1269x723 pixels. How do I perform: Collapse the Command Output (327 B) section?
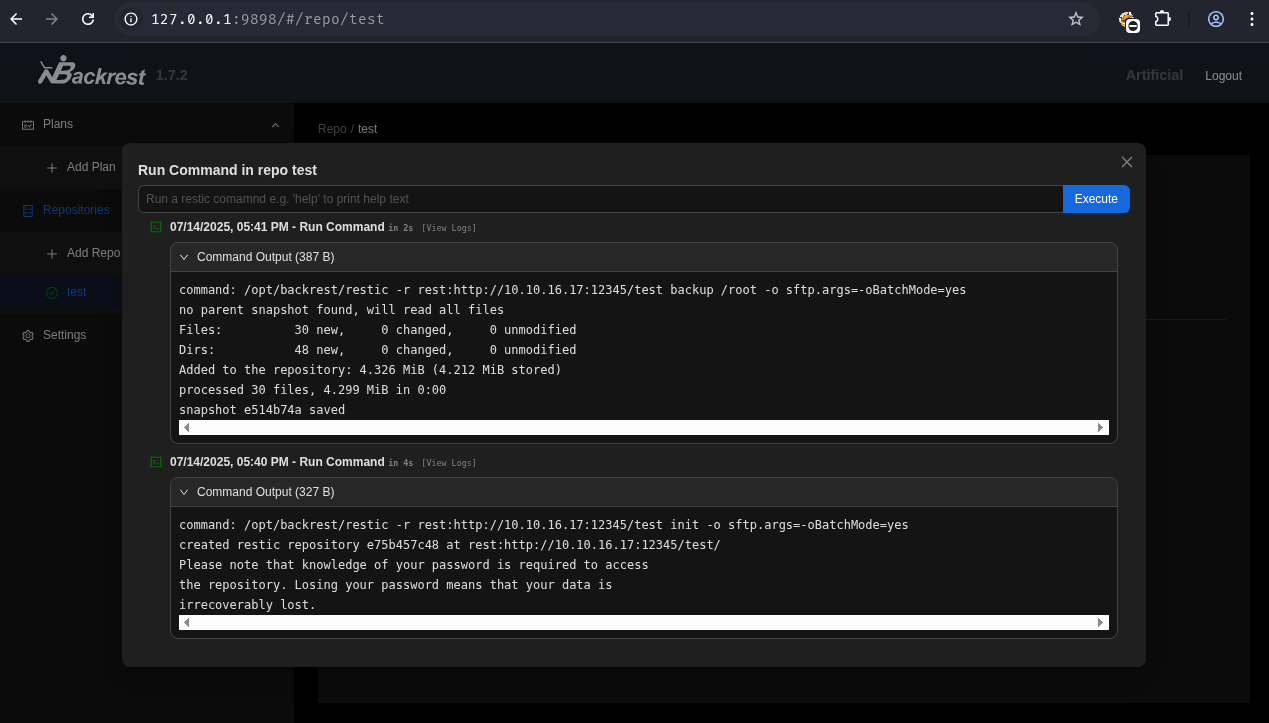pos(184,492)
